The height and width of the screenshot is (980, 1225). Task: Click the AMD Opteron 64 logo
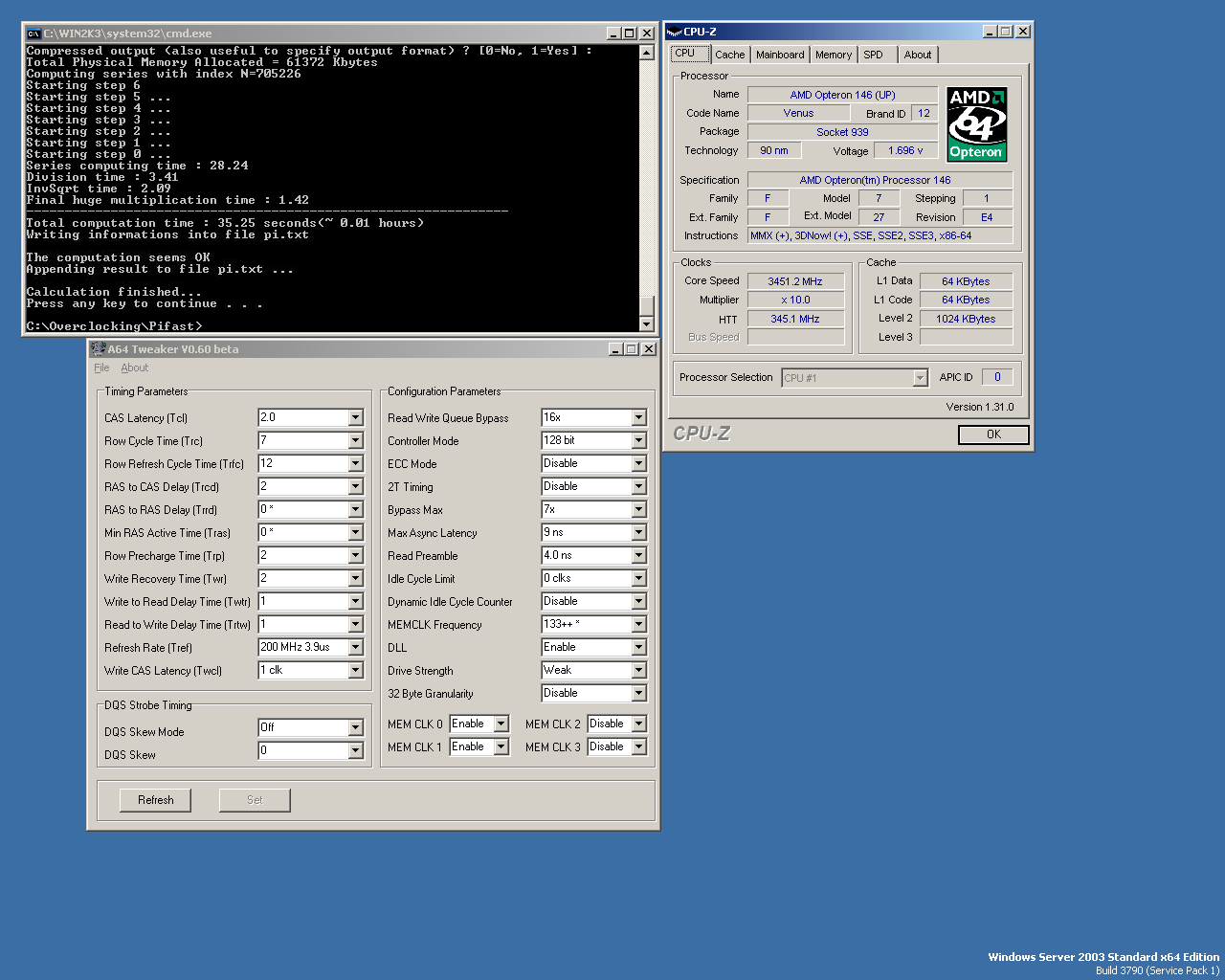point(976,124)
